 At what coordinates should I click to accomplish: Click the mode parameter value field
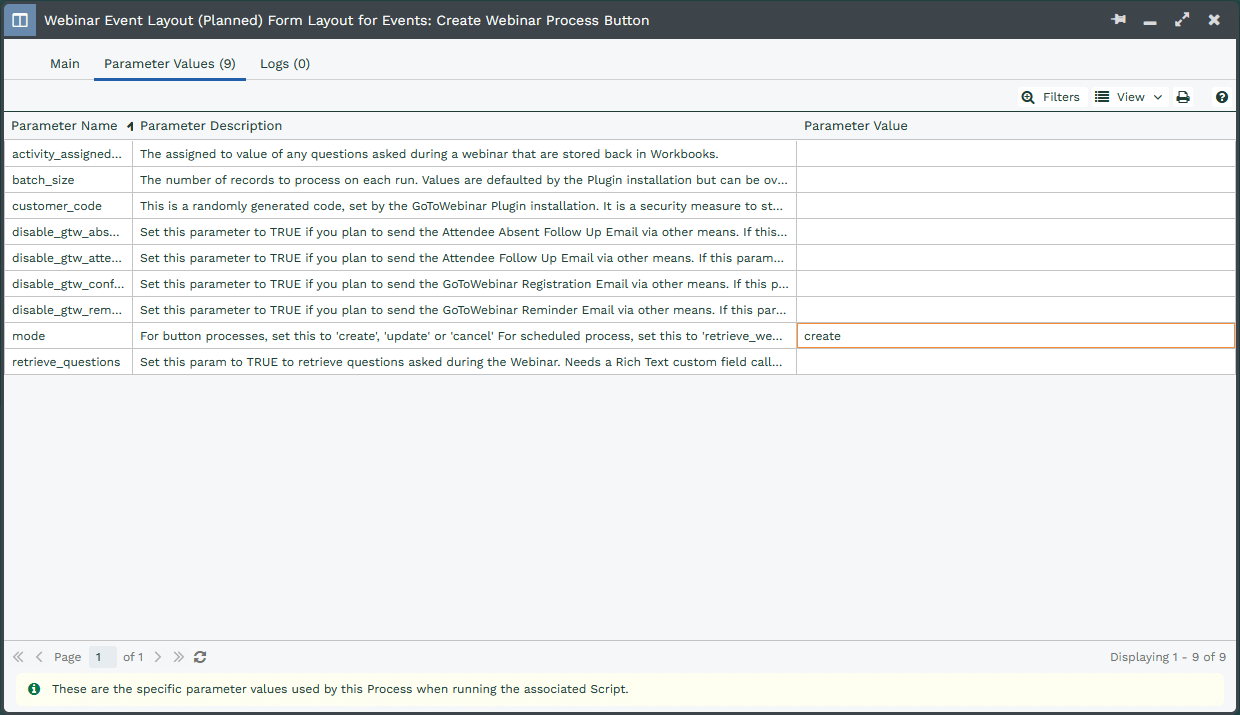coord(1014,336)
